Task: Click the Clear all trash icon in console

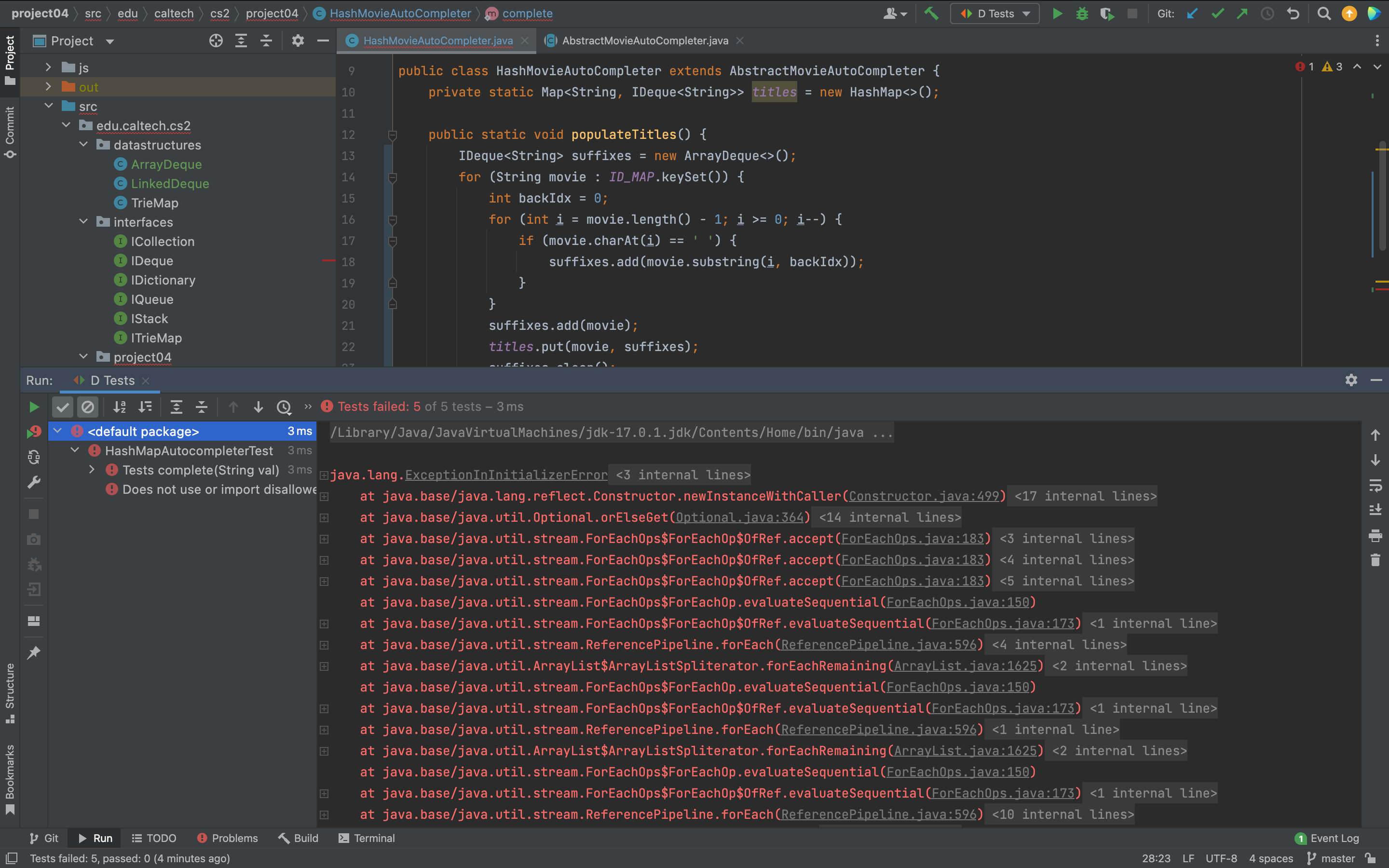Action: point(1375,560)
